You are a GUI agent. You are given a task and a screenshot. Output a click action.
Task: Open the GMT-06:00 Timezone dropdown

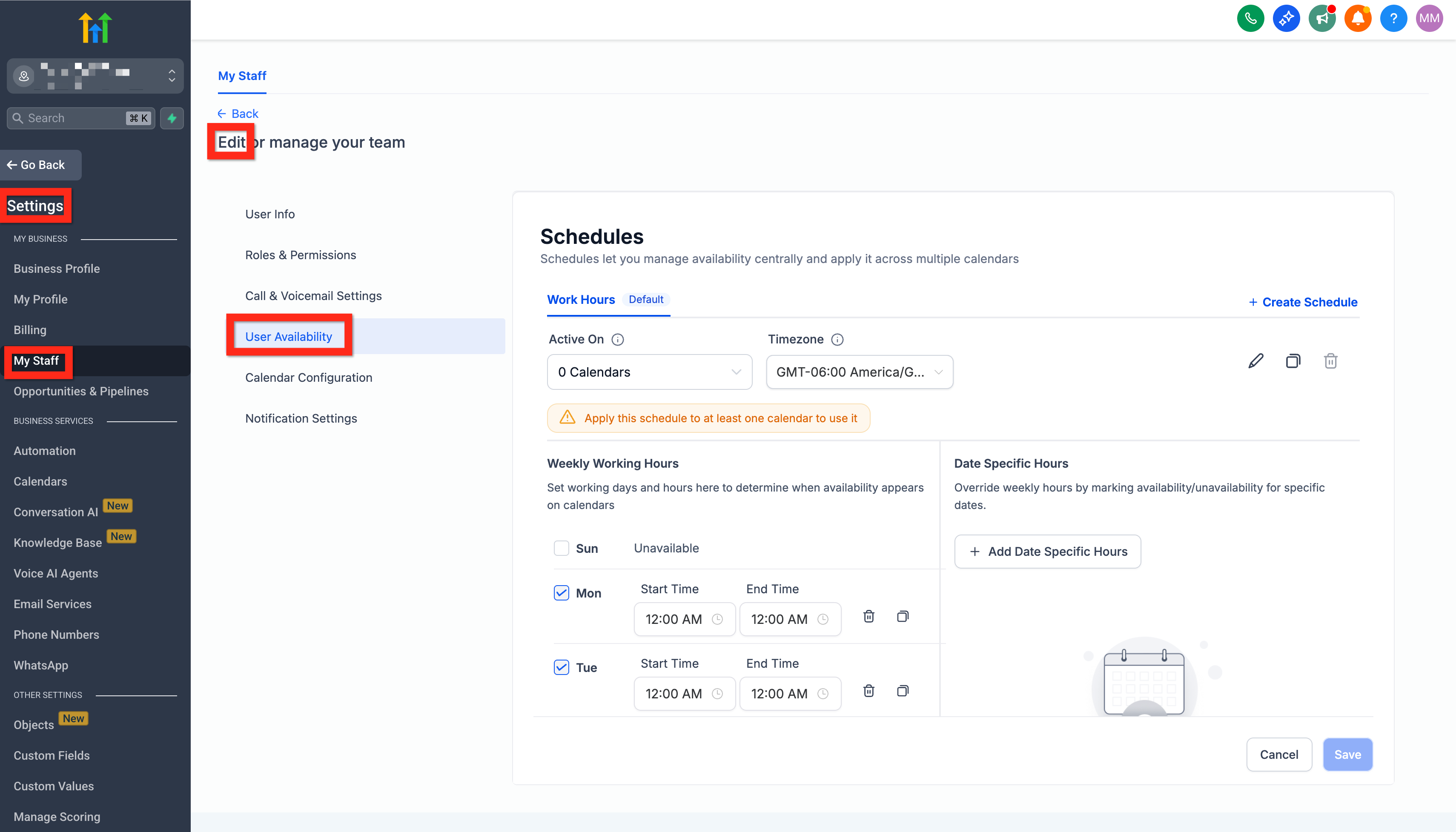pyautogui.click(x=859, y=372)
